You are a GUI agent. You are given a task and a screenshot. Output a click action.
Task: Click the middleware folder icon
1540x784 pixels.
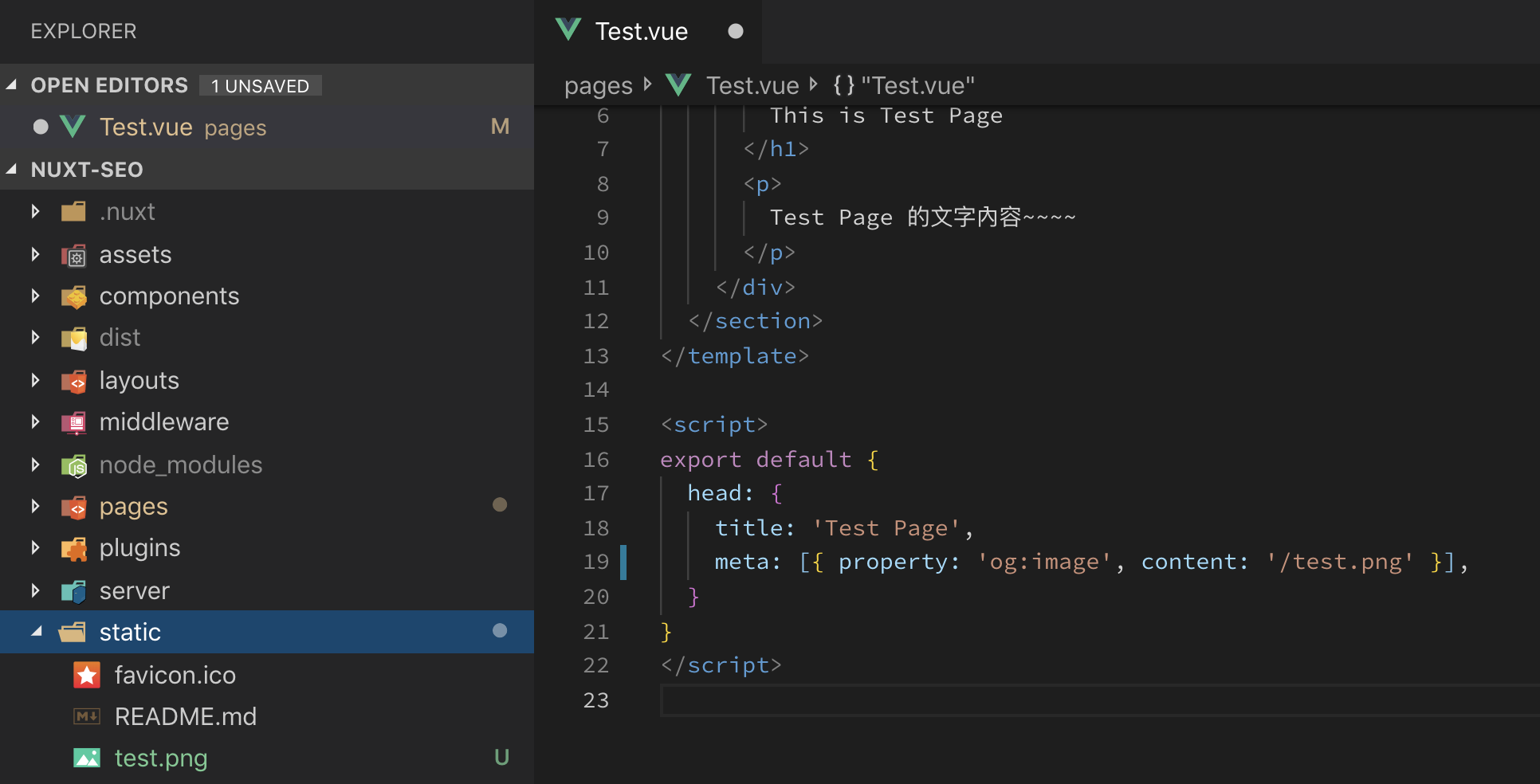pos(74,422)
